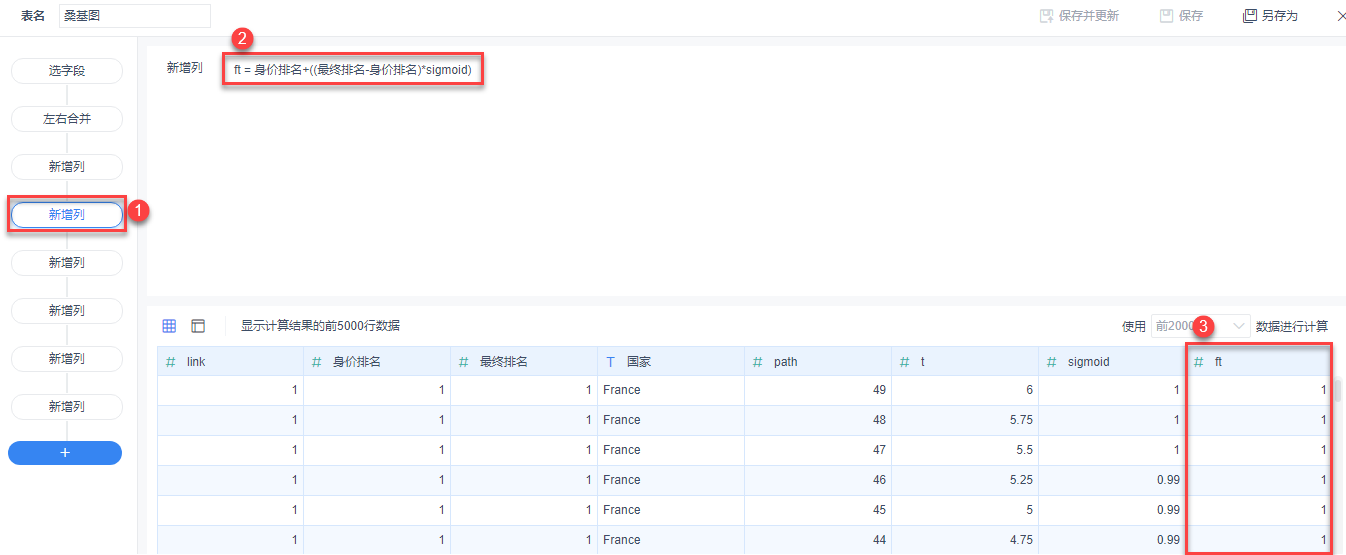
Task: Click the 数据进行计算 label
Action: 1292,326
